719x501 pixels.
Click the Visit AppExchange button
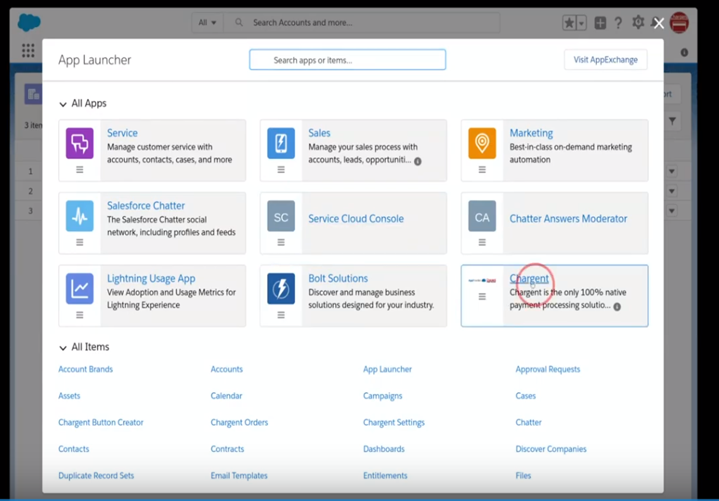coord(605,60)
